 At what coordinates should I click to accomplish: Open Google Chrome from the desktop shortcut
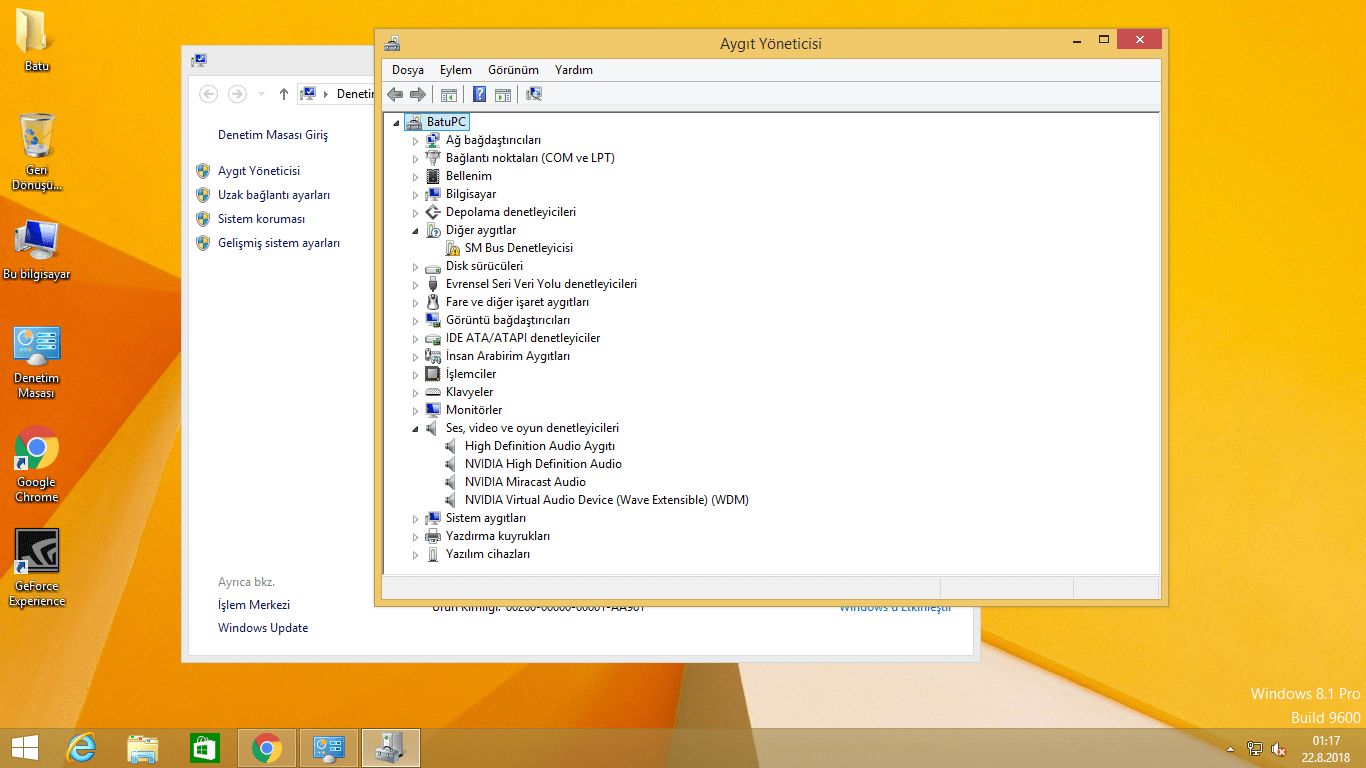pyautogui.click(x=37, y=450)
